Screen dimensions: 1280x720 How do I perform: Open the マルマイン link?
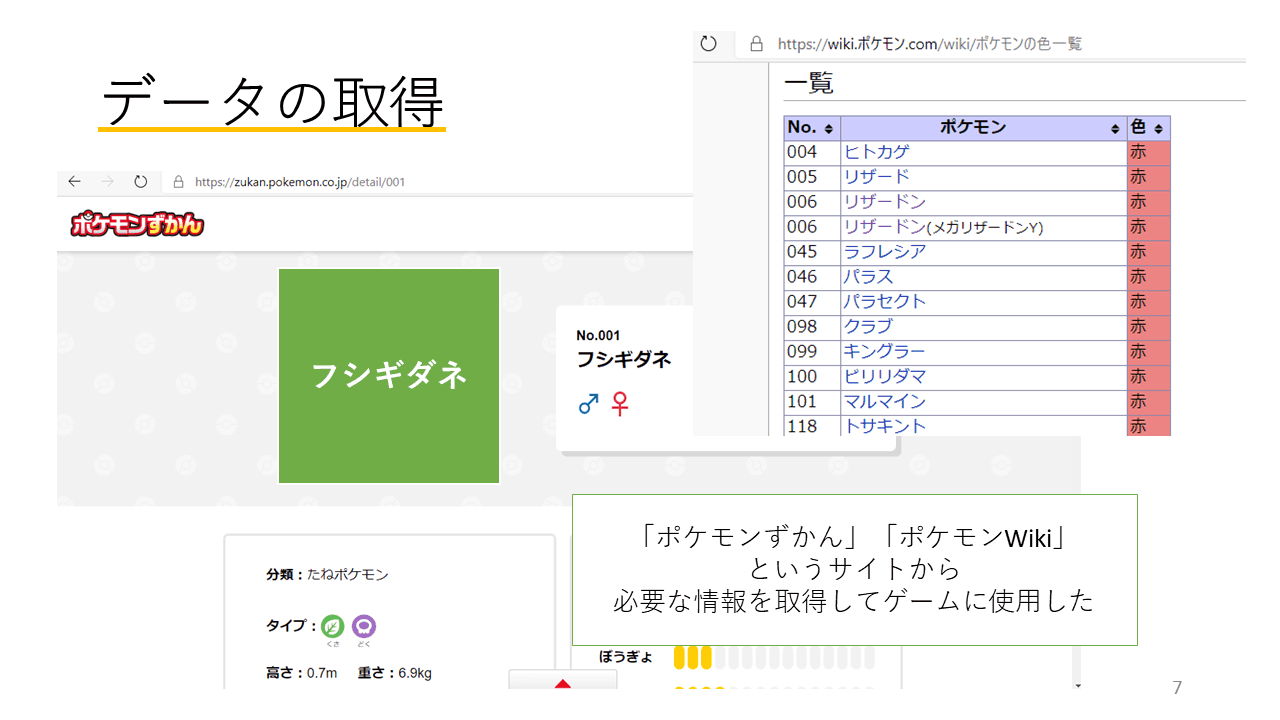click(885, 402)
